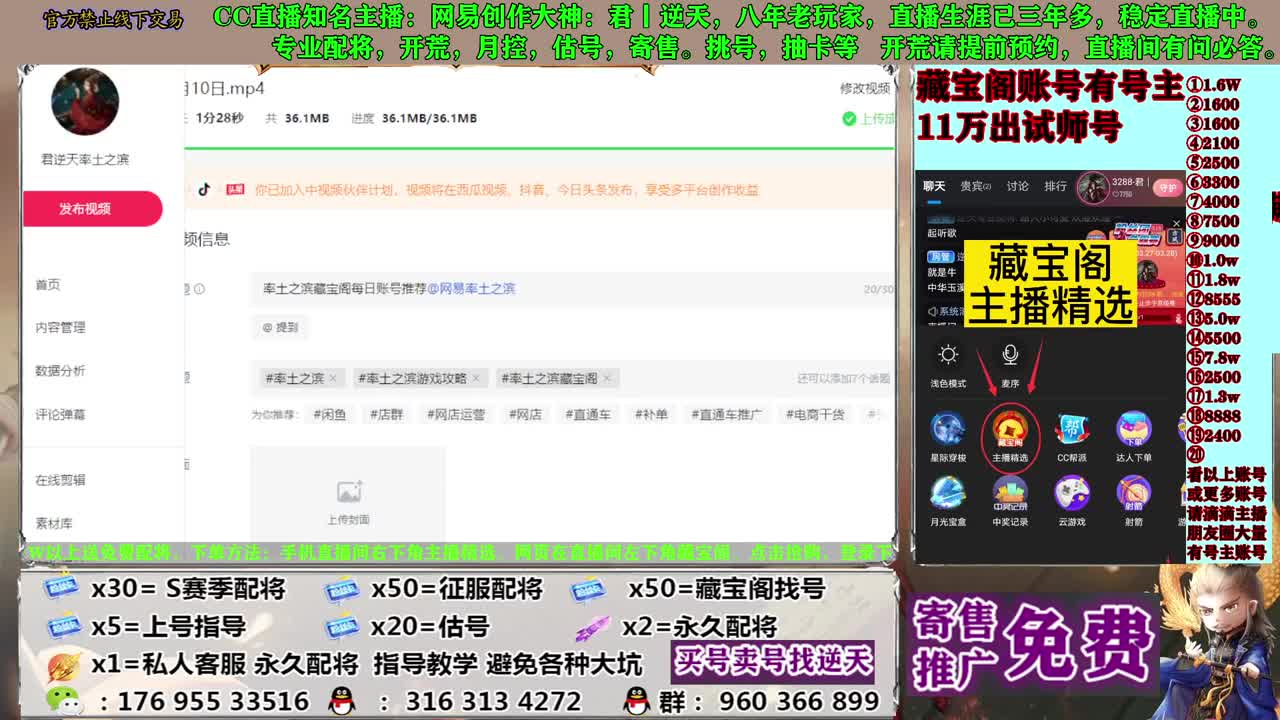This screenshot has width=1280, height=720.
Task: Click the @网易率土之滨 mention link
Action: click(471, 288)
